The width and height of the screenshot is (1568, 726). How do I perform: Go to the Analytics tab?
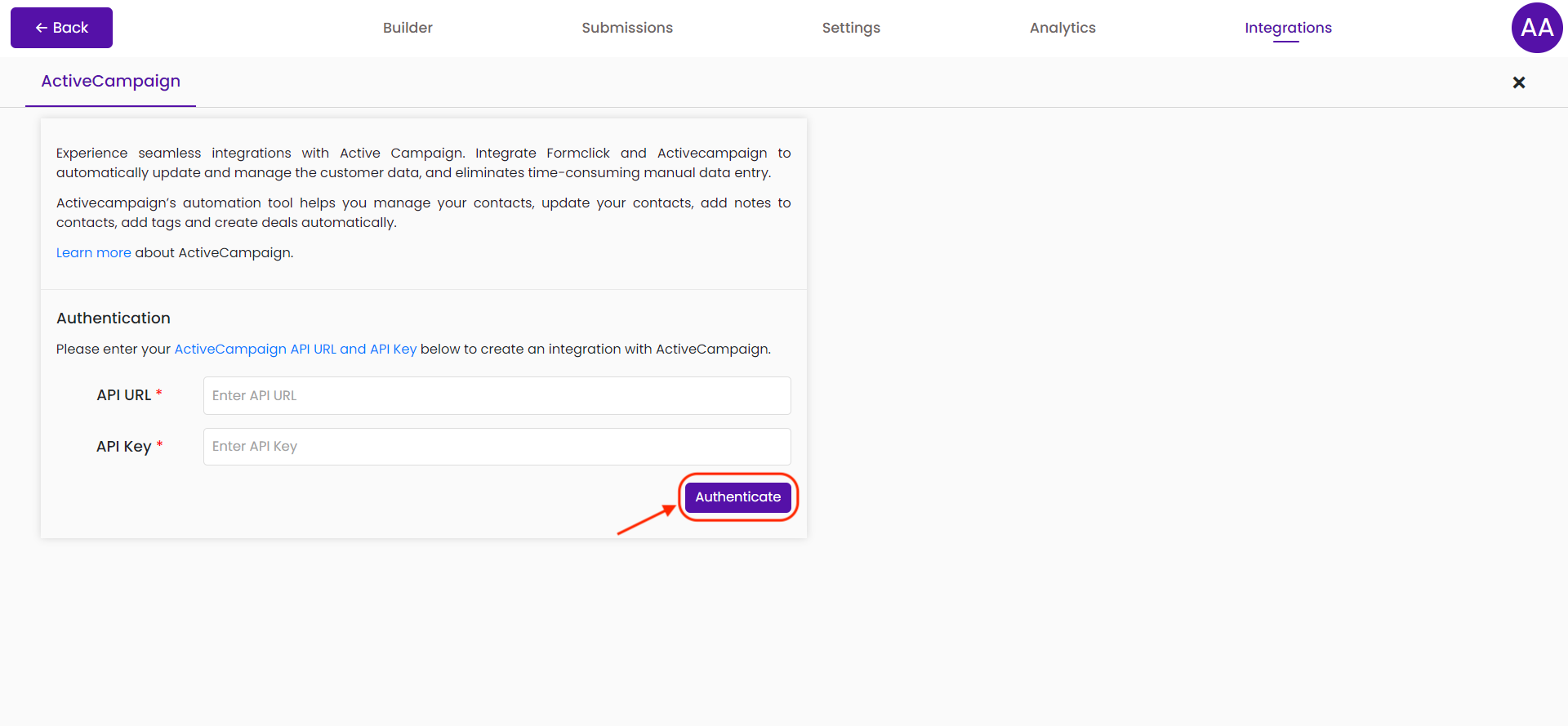click(x=1062, y=28)
